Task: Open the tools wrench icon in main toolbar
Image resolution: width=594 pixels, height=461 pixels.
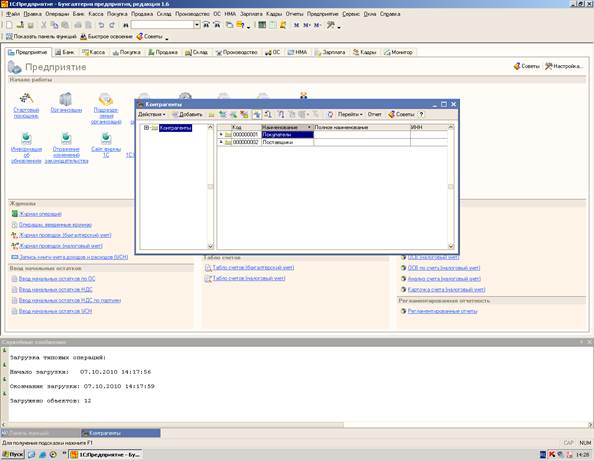Action: pos(331,25)
